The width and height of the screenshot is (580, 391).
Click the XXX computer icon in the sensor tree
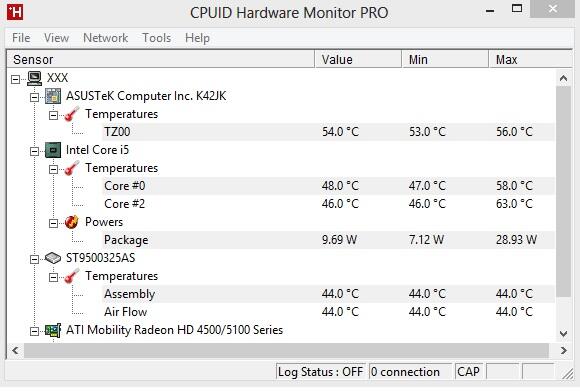[x=34, y=78]
